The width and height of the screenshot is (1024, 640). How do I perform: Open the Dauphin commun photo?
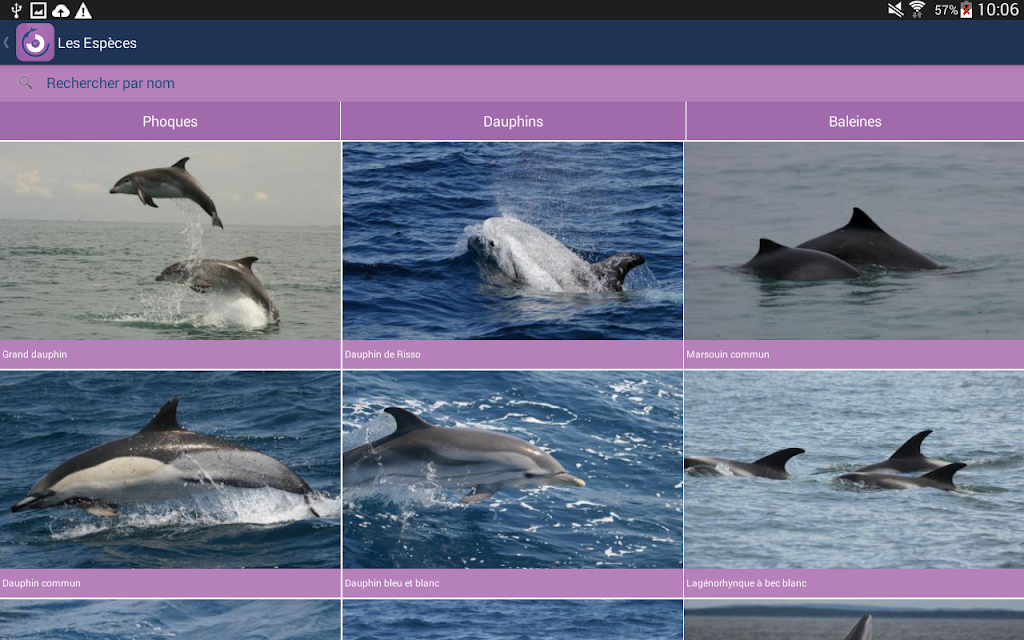pyautogui.click(x=170, y=470)
